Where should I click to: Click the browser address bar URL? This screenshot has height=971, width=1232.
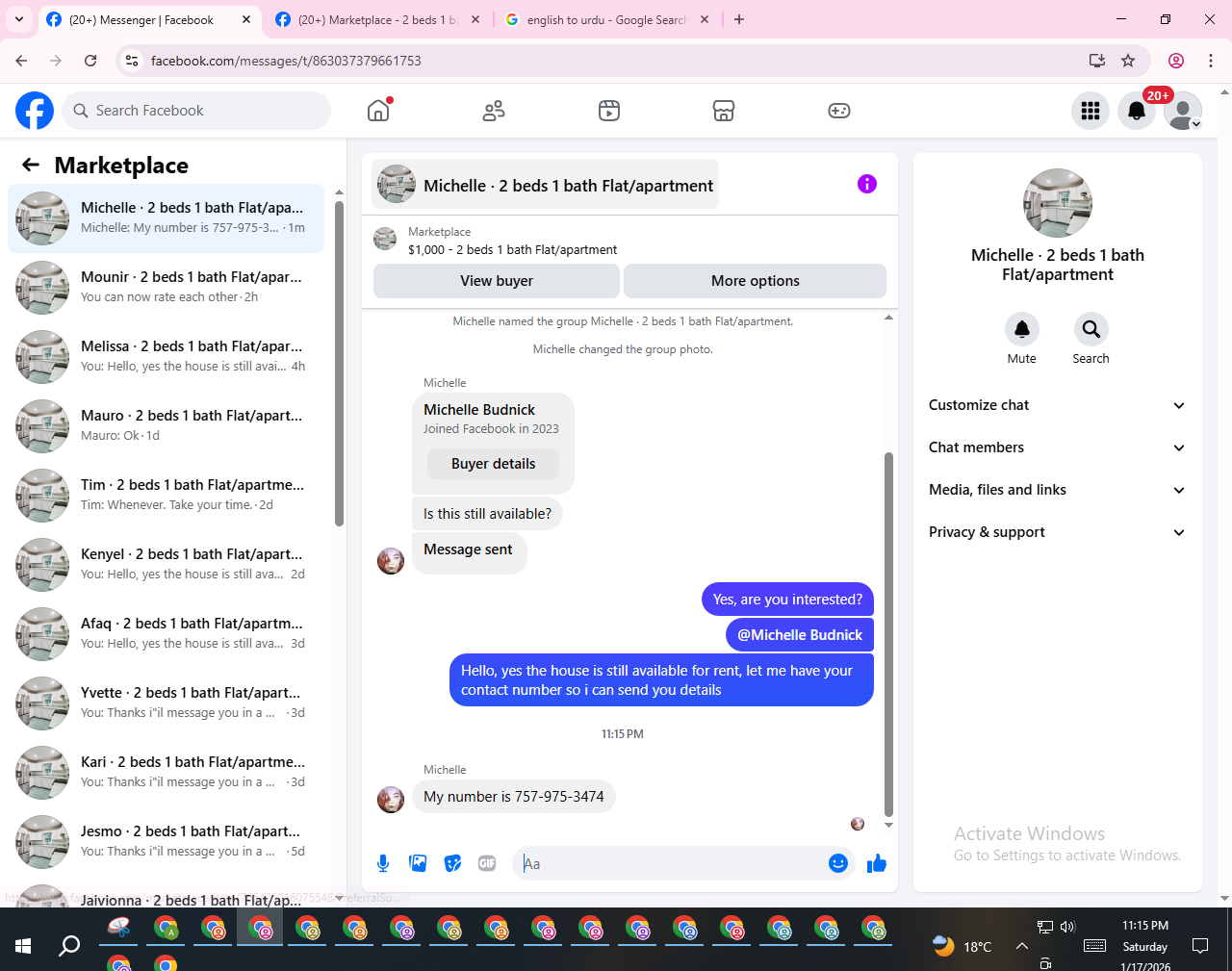pyautogui.click(x=286, y=61)
